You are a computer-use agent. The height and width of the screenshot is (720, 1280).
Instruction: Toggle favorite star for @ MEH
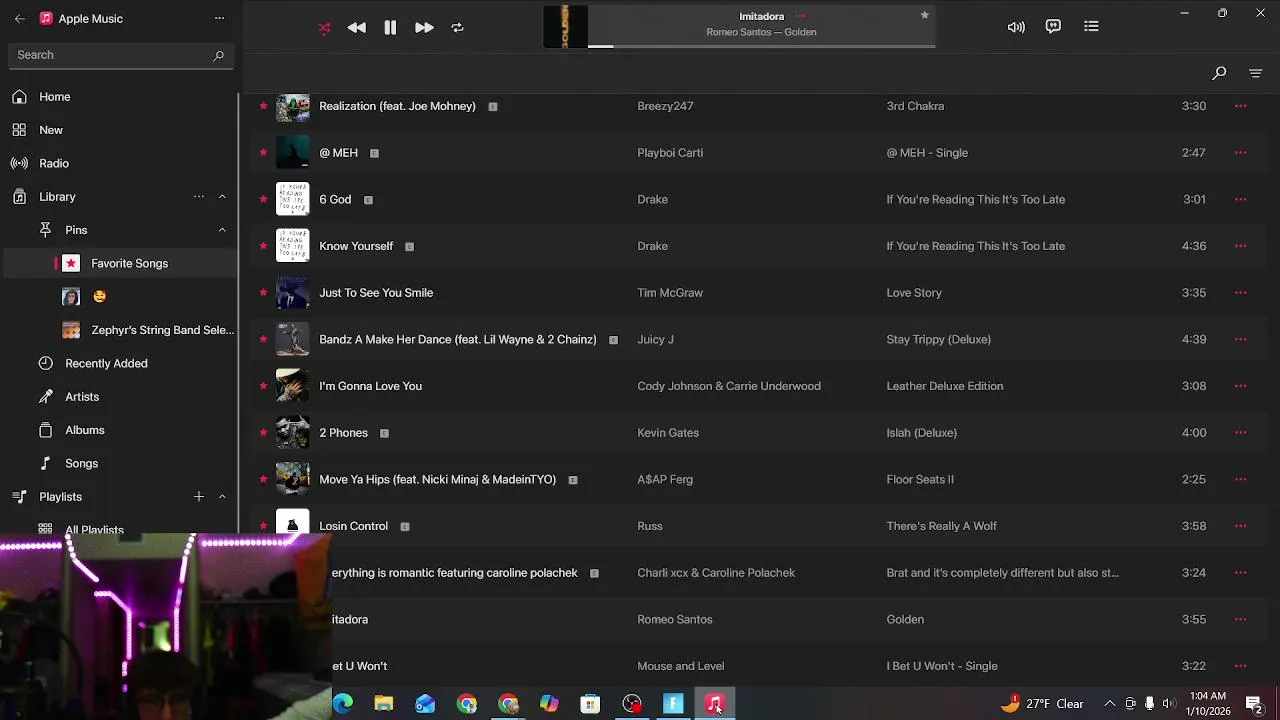(x=263, y=152)
